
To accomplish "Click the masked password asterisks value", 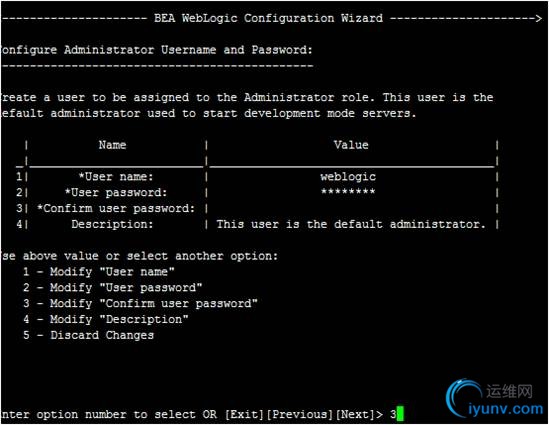I will [x=348, y=191].
